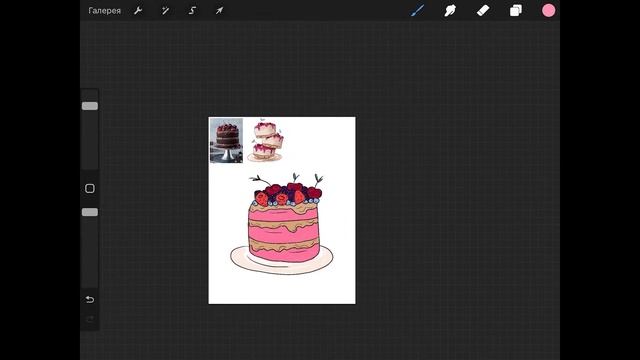Undo the last action
This screenshot has width=640, height=360.
pos(90,300)
